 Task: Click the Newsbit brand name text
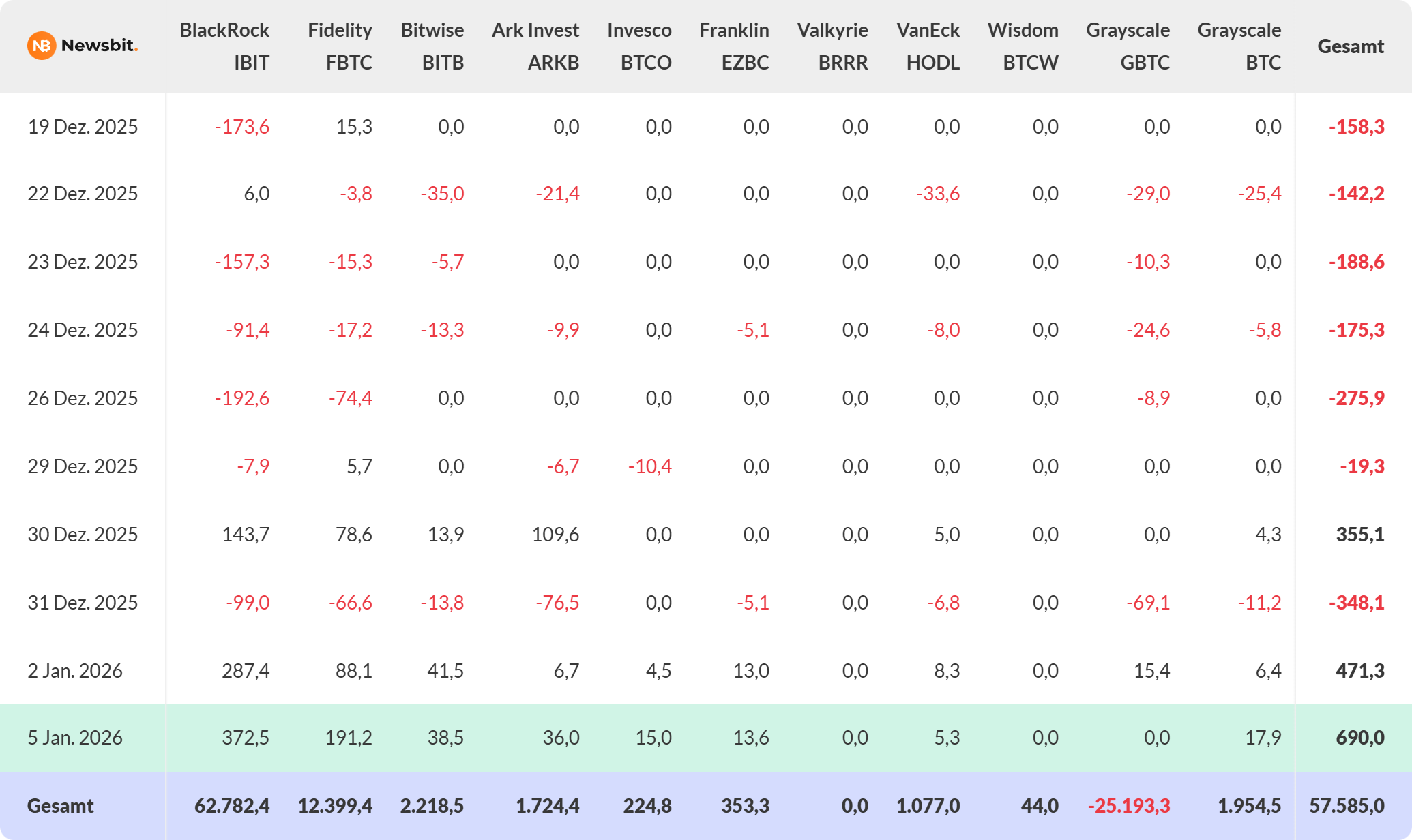99,46
